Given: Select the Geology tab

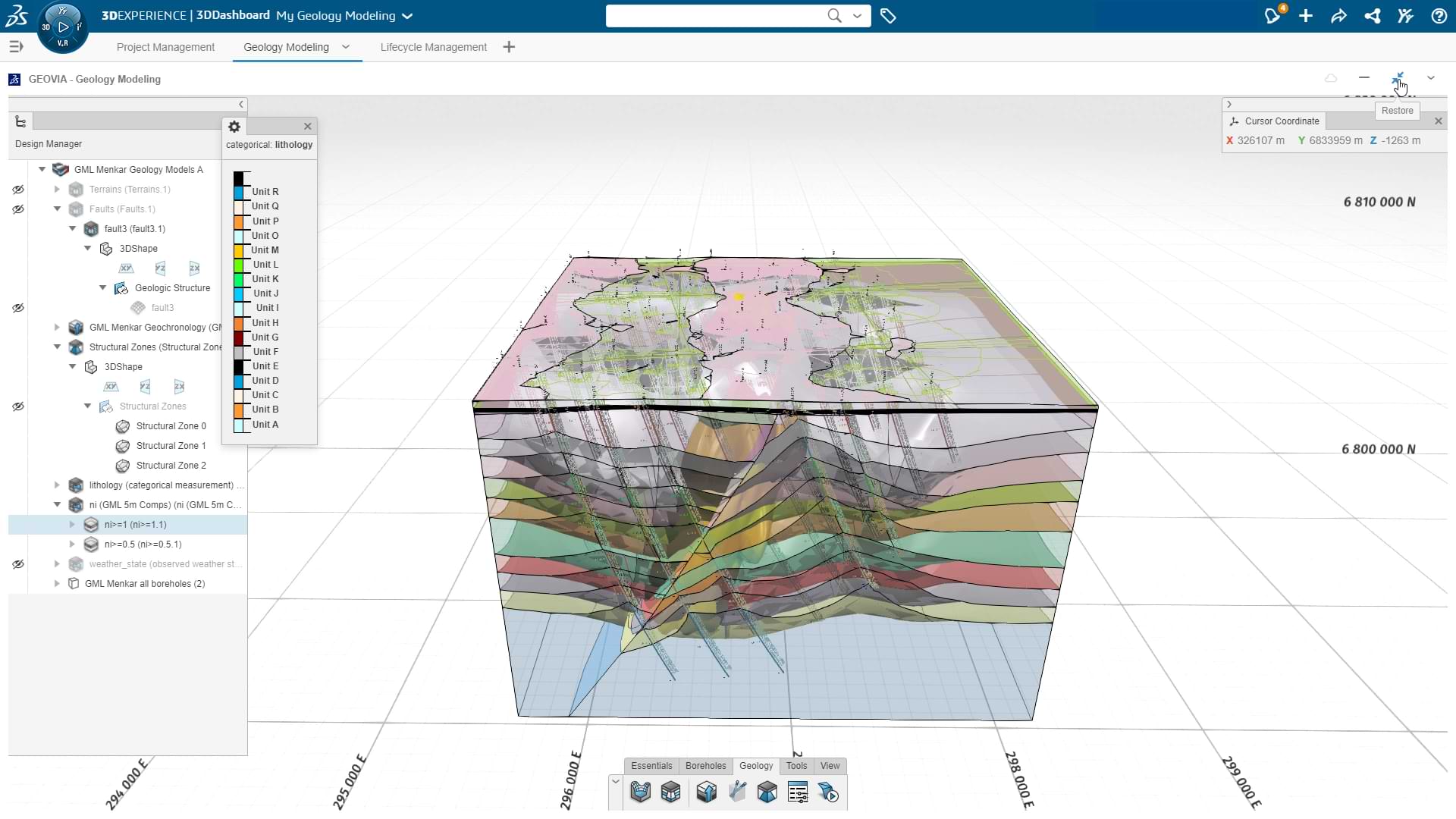Looking at the screenshot, I should click(756, 765).
